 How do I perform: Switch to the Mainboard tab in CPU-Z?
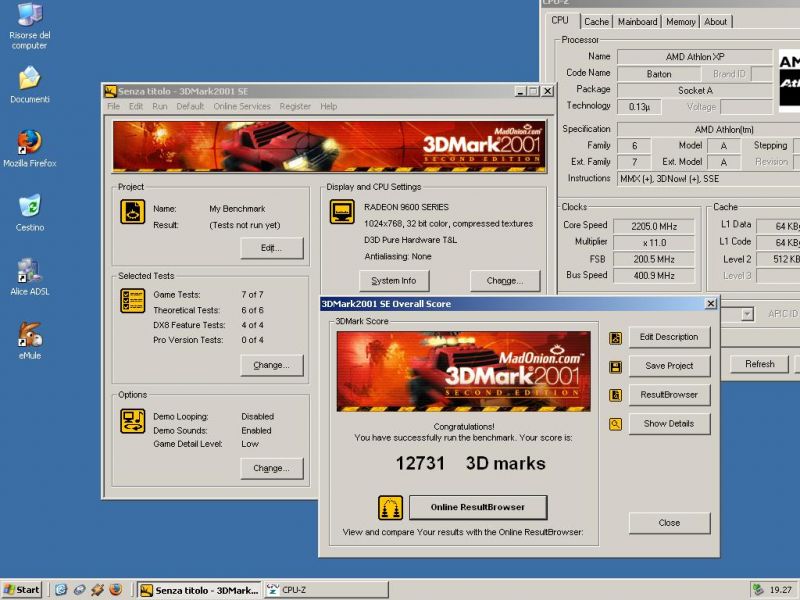coord(637,22)
